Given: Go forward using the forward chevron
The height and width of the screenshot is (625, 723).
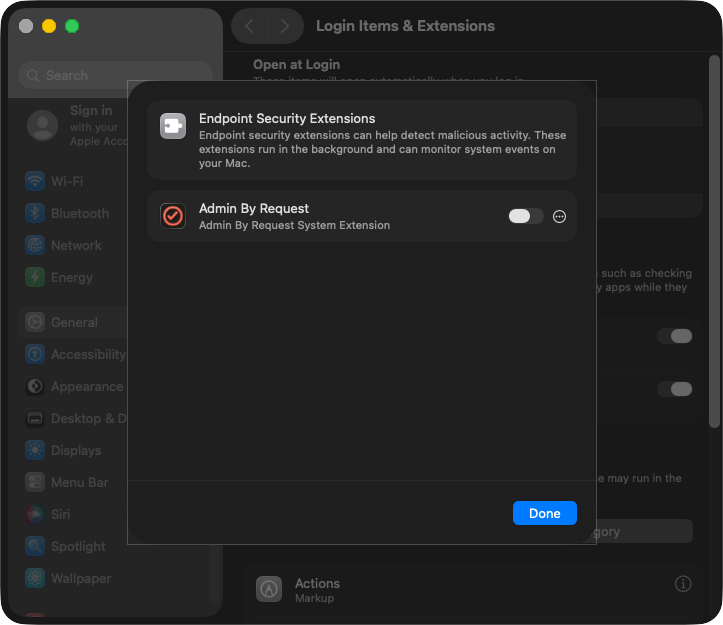Looking at the screenshot, I should pyautogui.click(x=285, y=26).
